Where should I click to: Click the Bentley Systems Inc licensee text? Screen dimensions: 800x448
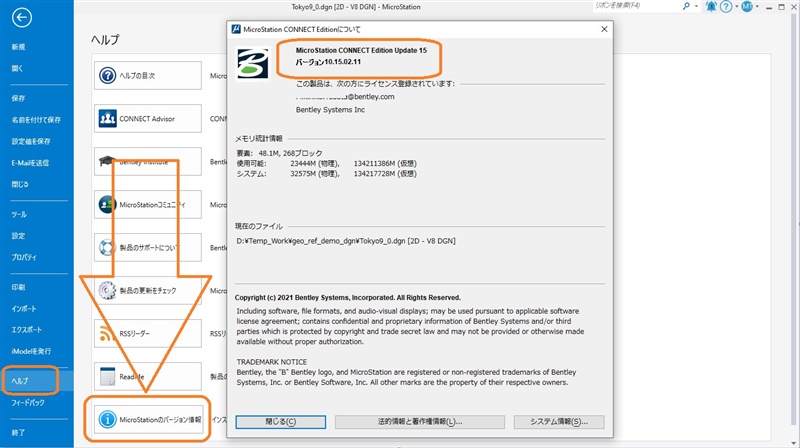[331, 110]
